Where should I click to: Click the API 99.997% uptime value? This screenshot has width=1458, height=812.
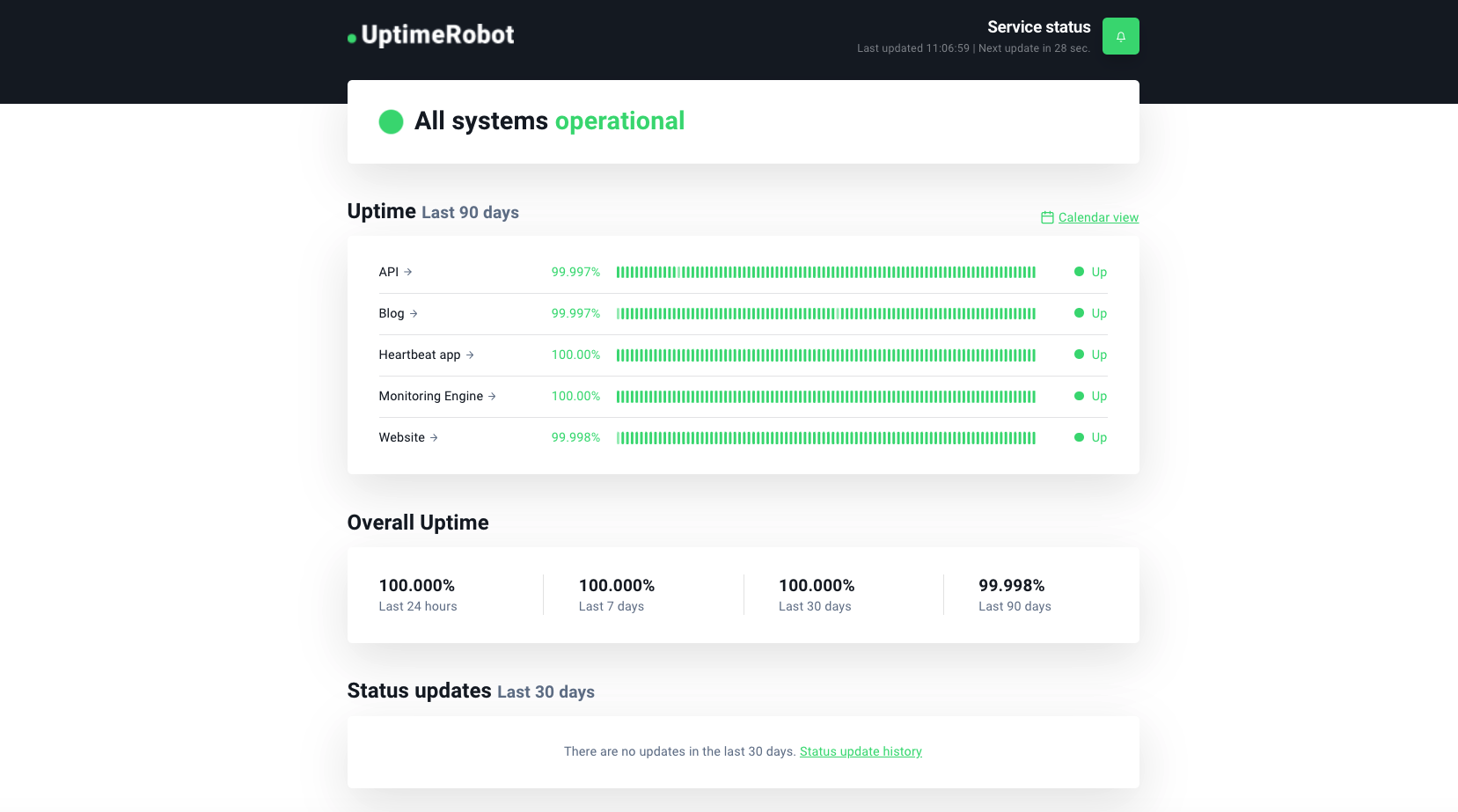pyautogui.click(x=575, y=272)
